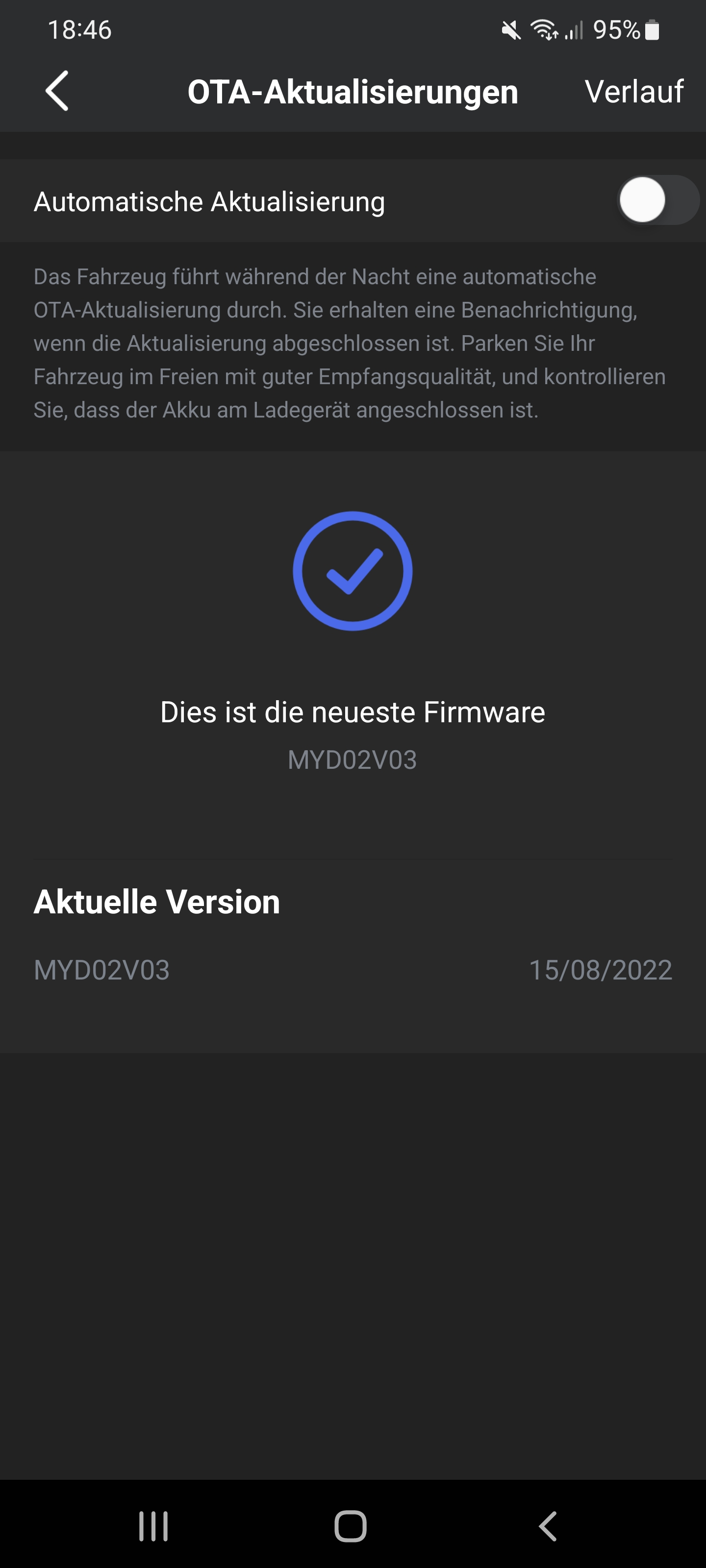Viewport: 706px width, 1568px height.
Task: Open the Verlauf history page
Action: click(x=633, y=91)
